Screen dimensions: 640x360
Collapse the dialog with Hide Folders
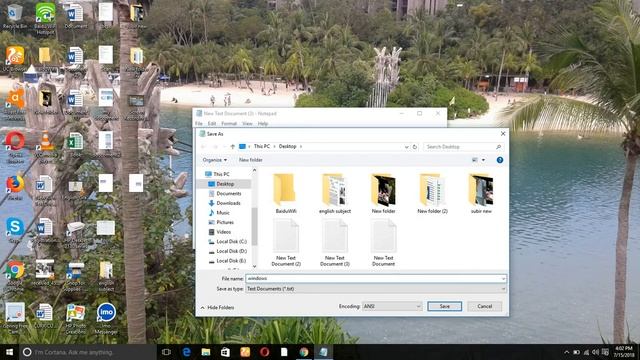(x=217, y=307)
